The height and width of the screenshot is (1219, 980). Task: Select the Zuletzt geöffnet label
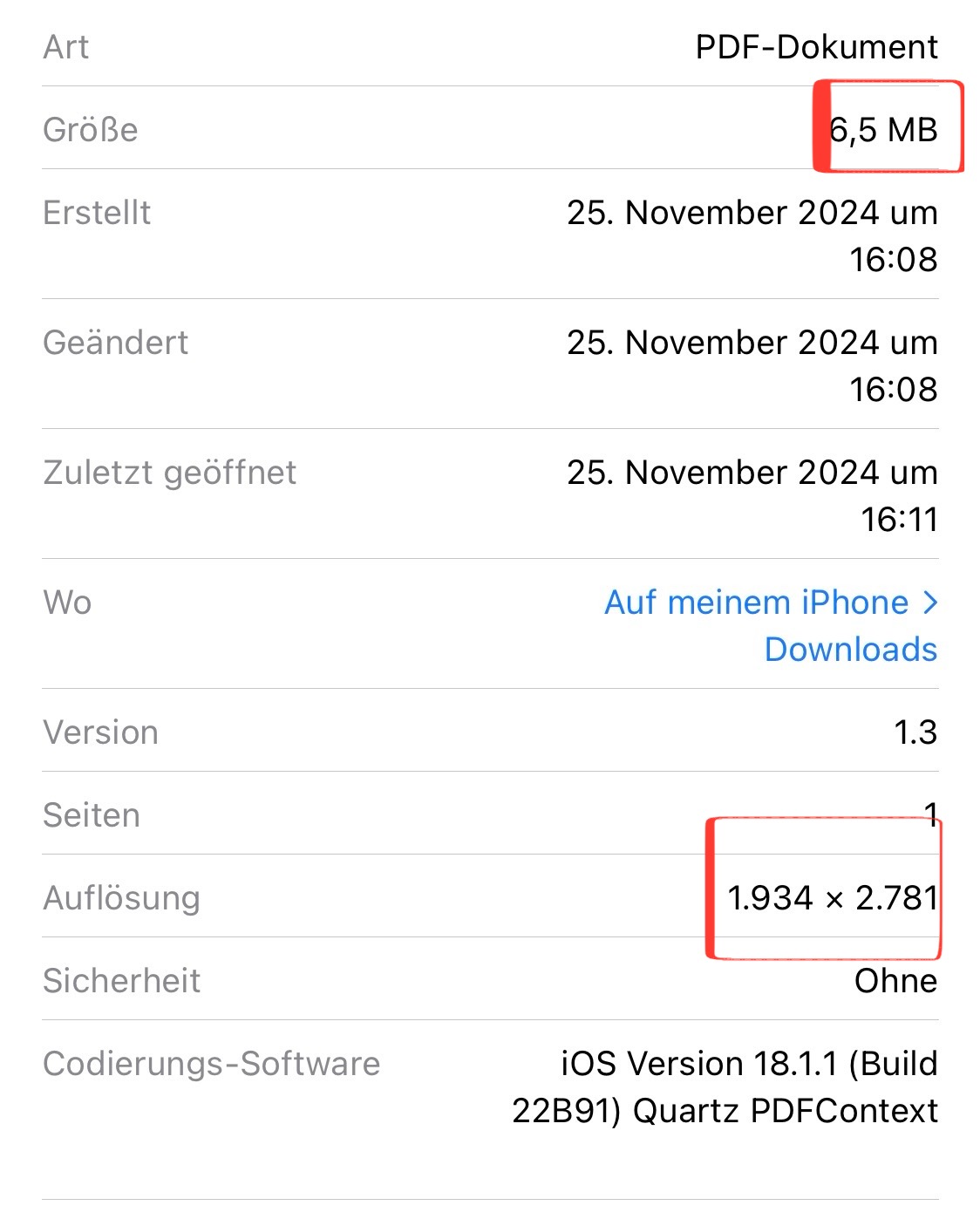[x=170, y=473]
